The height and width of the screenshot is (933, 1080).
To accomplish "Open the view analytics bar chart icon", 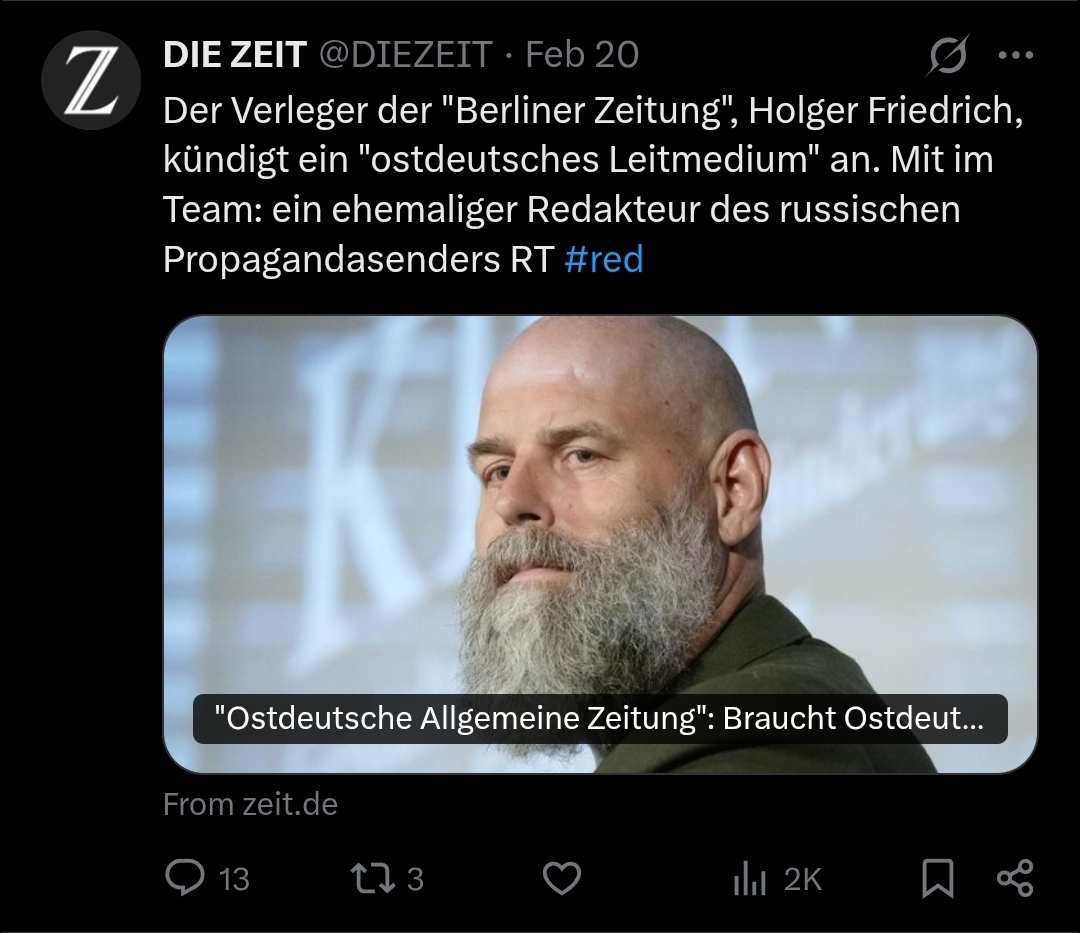I will pos(750,878).
